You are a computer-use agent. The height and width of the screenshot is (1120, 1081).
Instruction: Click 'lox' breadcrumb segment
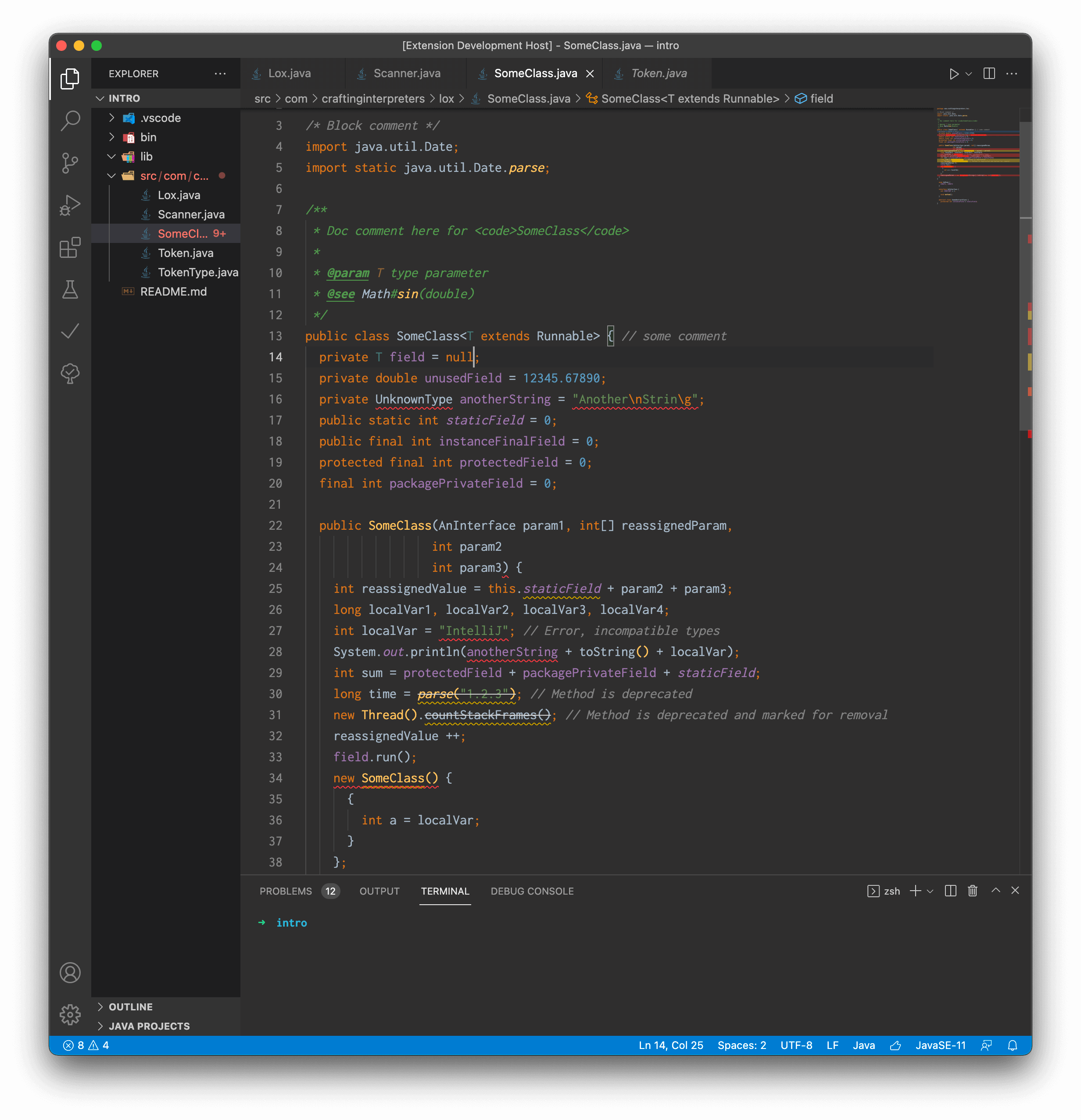[446, 99]
